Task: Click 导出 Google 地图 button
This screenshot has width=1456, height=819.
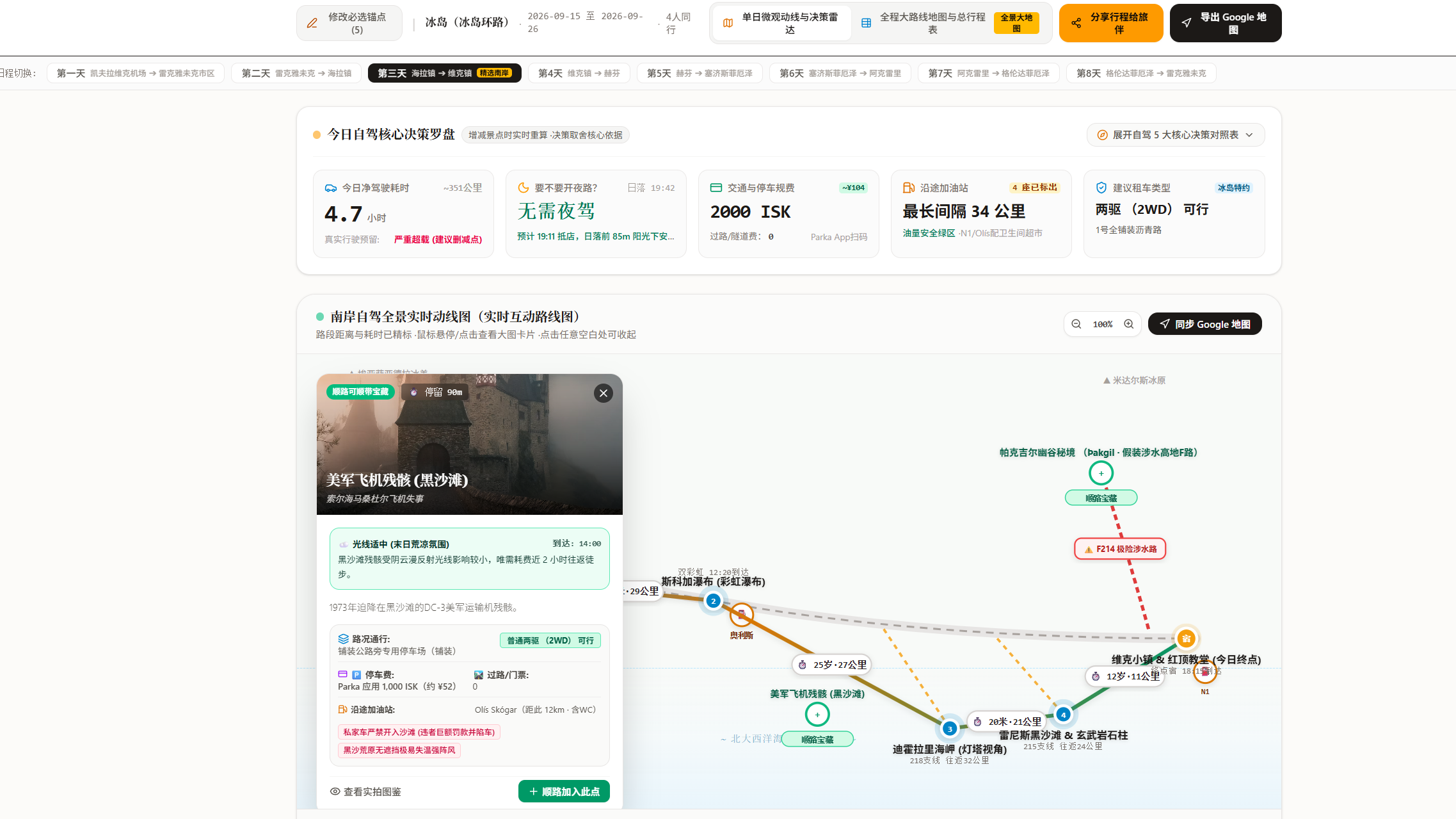Action: 1225,23
